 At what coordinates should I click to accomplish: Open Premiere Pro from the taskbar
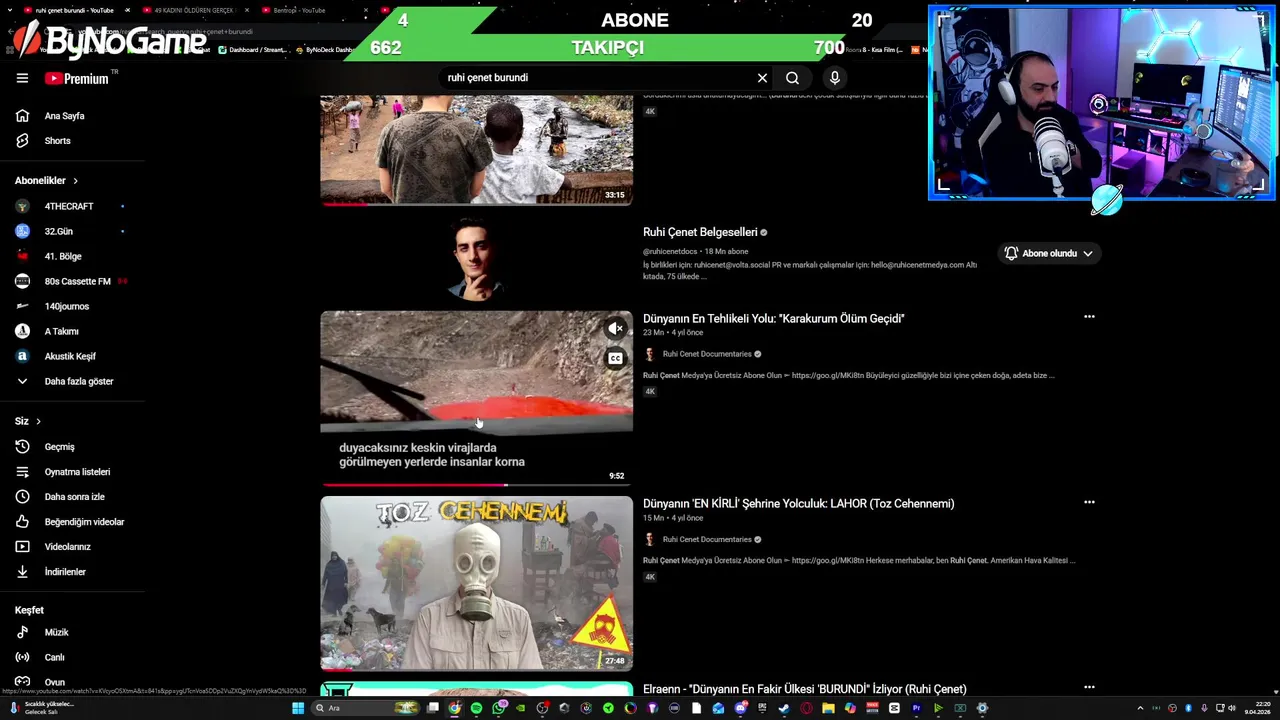(916, 708)
